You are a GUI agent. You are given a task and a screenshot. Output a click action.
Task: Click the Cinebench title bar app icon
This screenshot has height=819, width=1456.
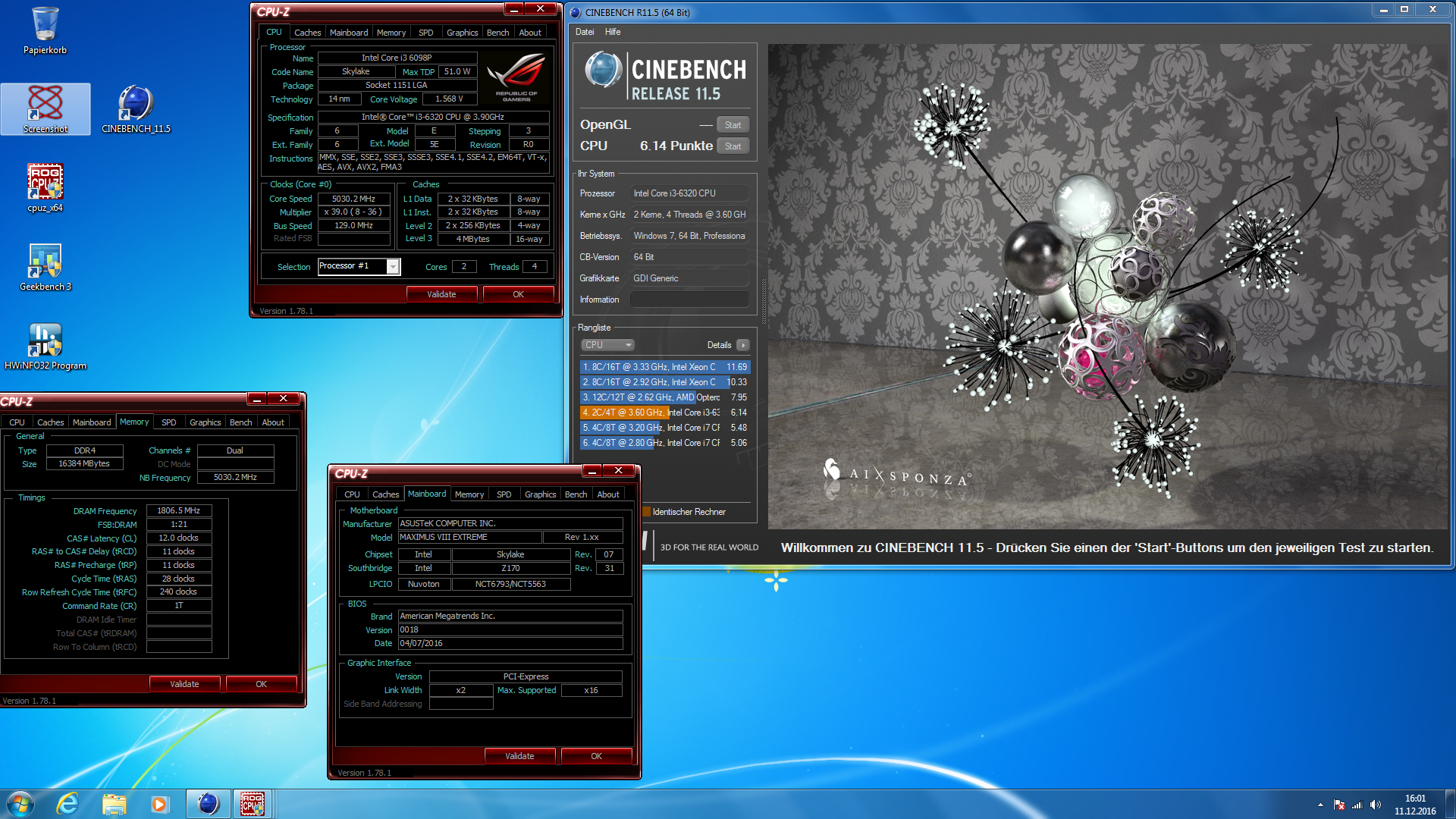[575, 12]
